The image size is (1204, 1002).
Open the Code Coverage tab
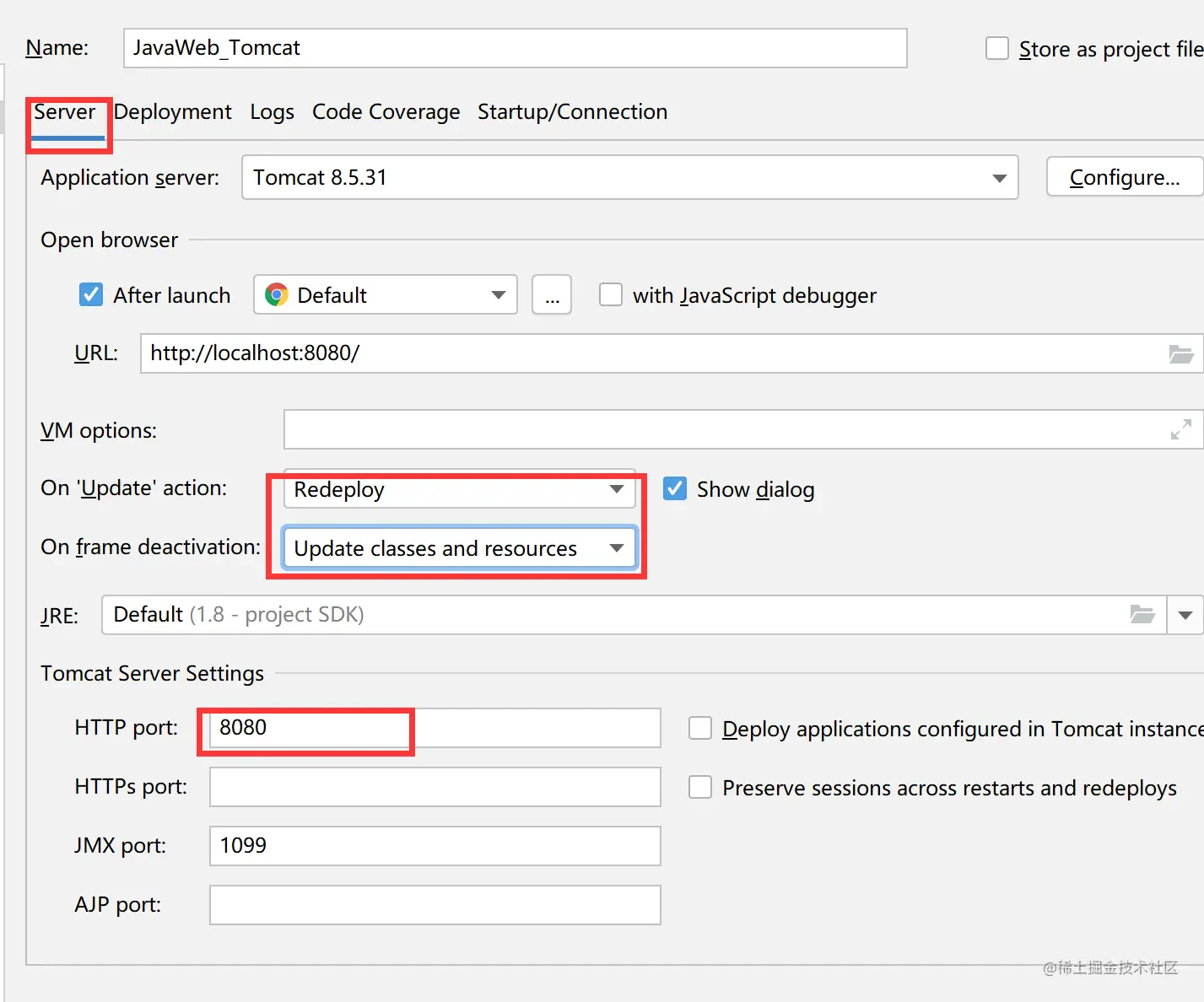386,112
